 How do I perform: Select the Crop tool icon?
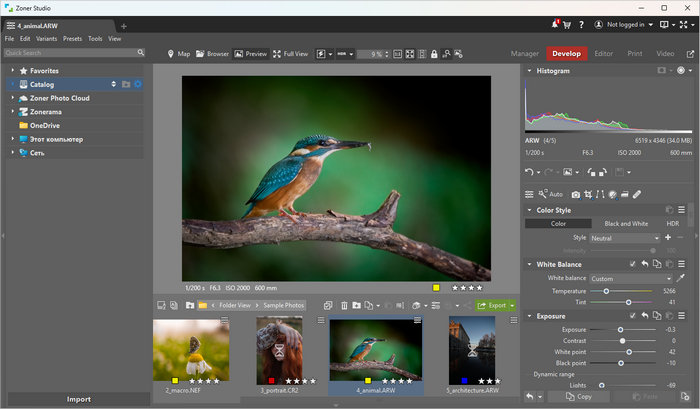coord(589,194)
